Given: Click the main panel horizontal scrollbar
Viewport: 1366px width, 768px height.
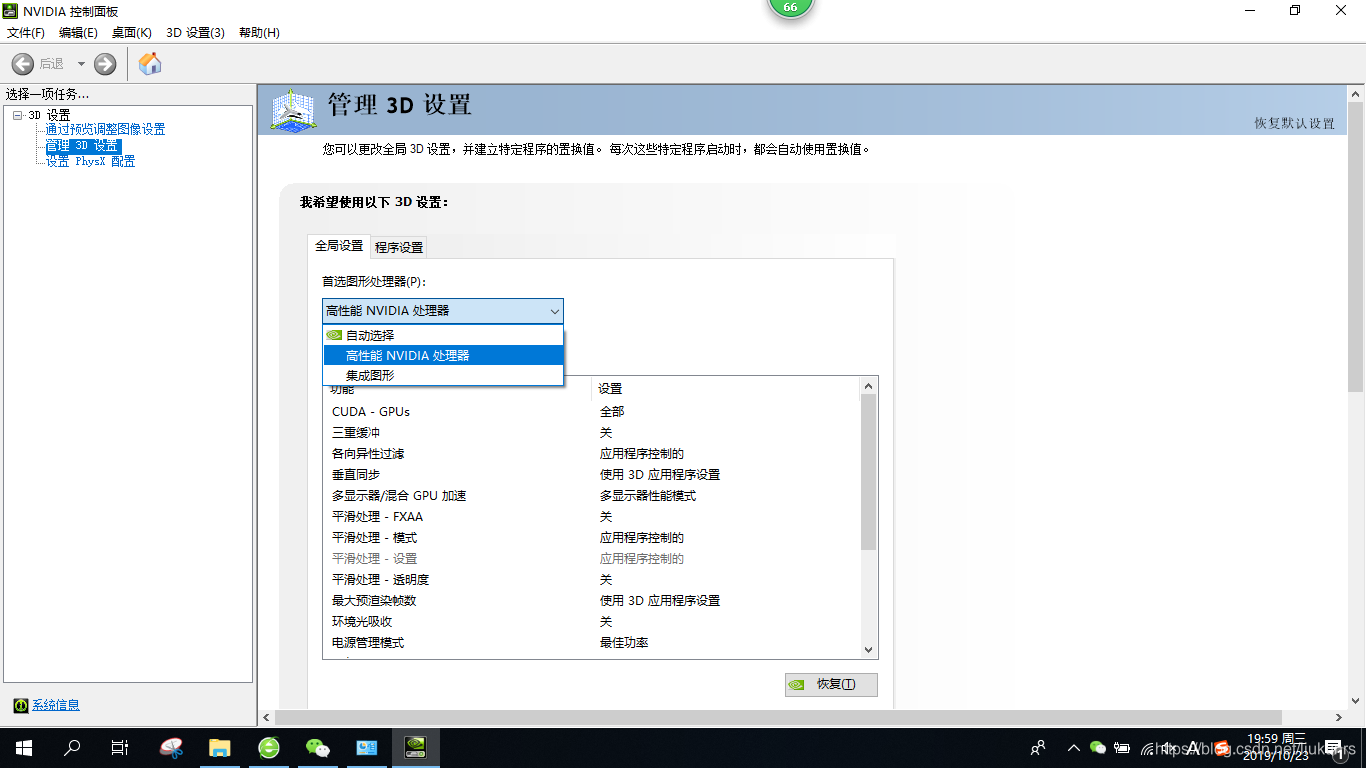Looking at the screenshot, I should tap(778, 718).
